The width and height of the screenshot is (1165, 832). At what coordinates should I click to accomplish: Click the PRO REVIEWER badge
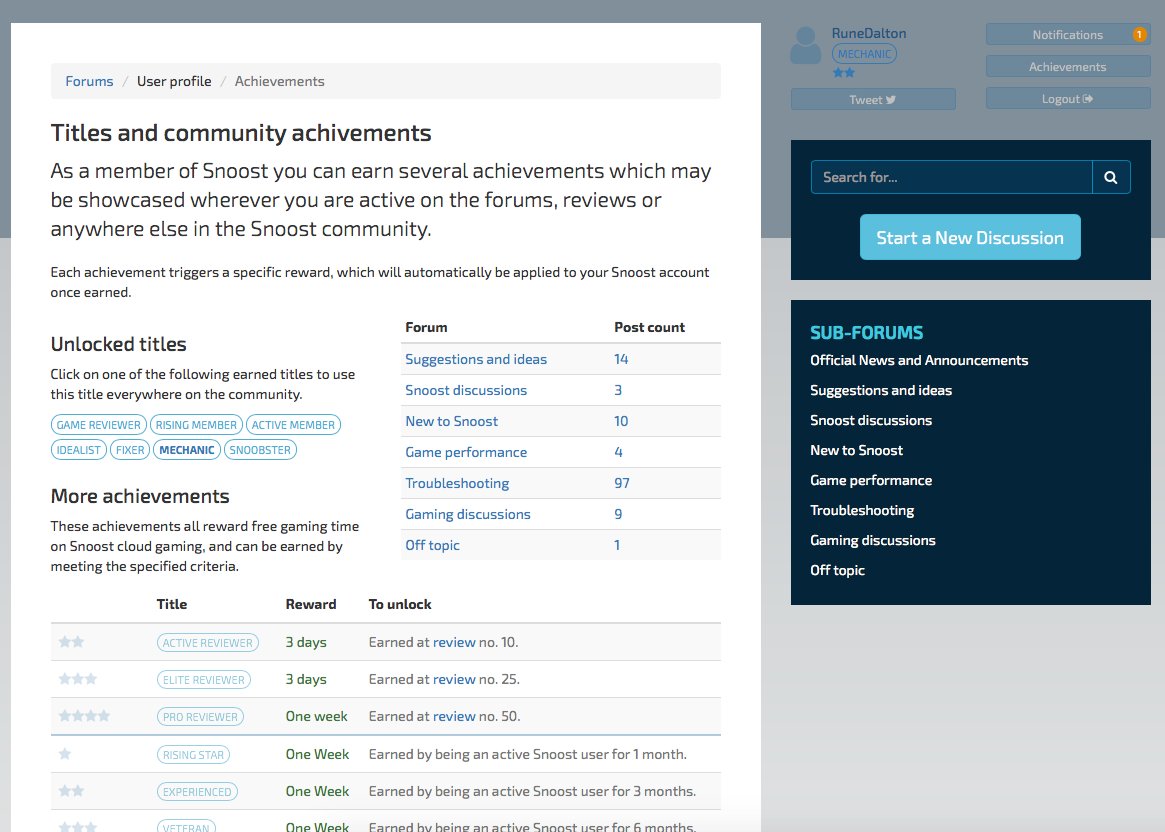[200, 717]
